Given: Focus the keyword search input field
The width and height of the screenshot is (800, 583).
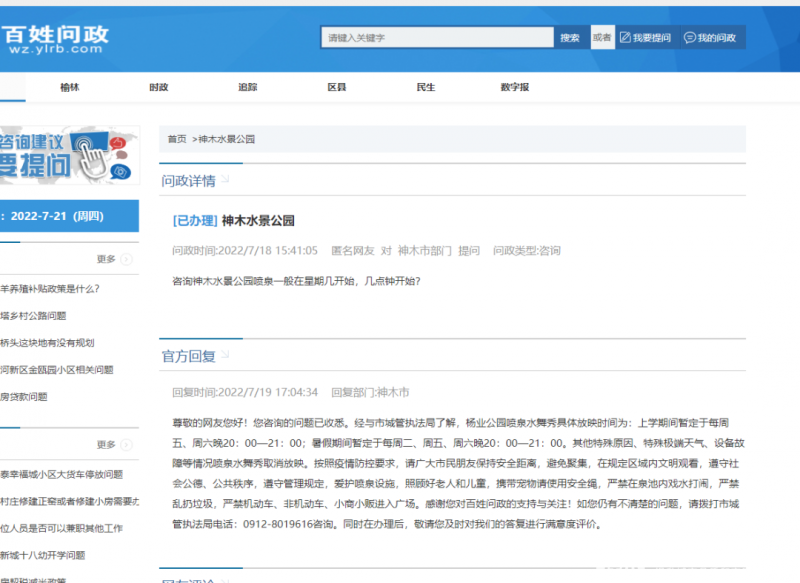Looking at the screenshot, I should (x=437, y=38).
